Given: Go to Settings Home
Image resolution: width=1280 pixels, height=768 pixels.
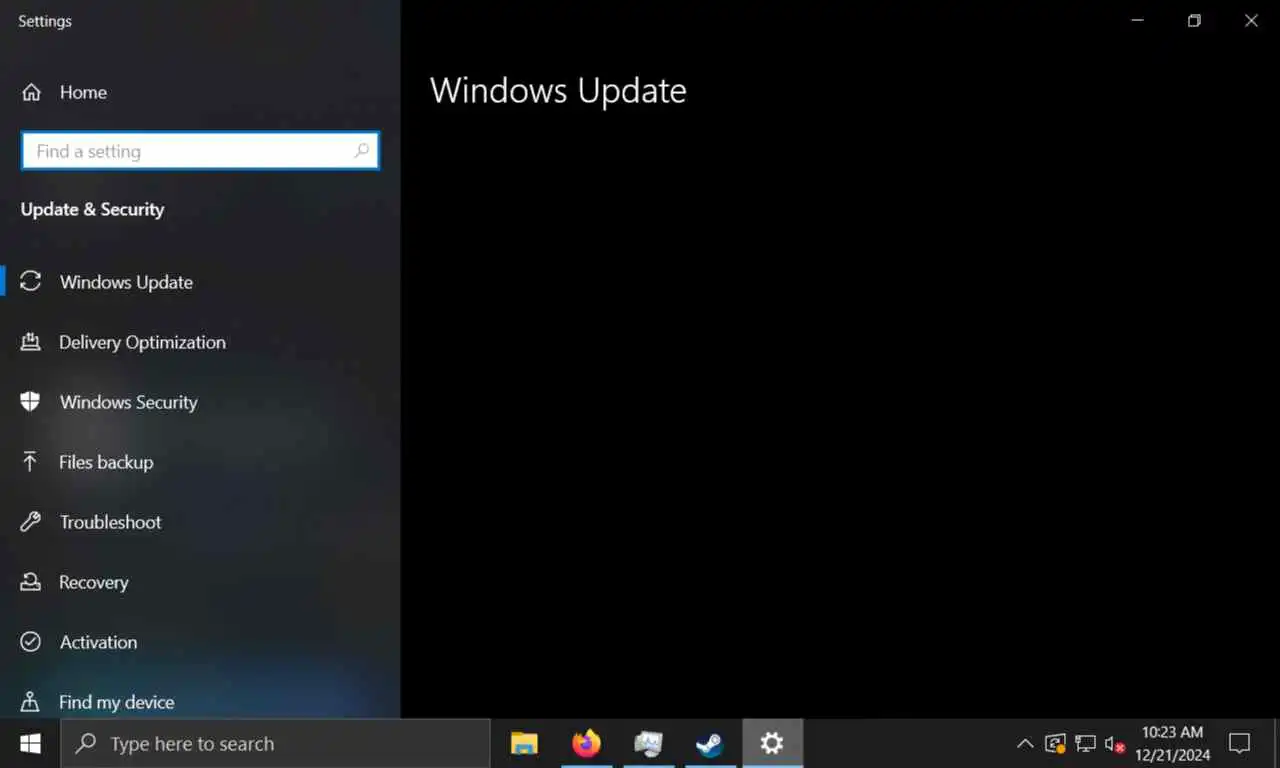Looking at the screenshot, I should [x=64, y=92].
